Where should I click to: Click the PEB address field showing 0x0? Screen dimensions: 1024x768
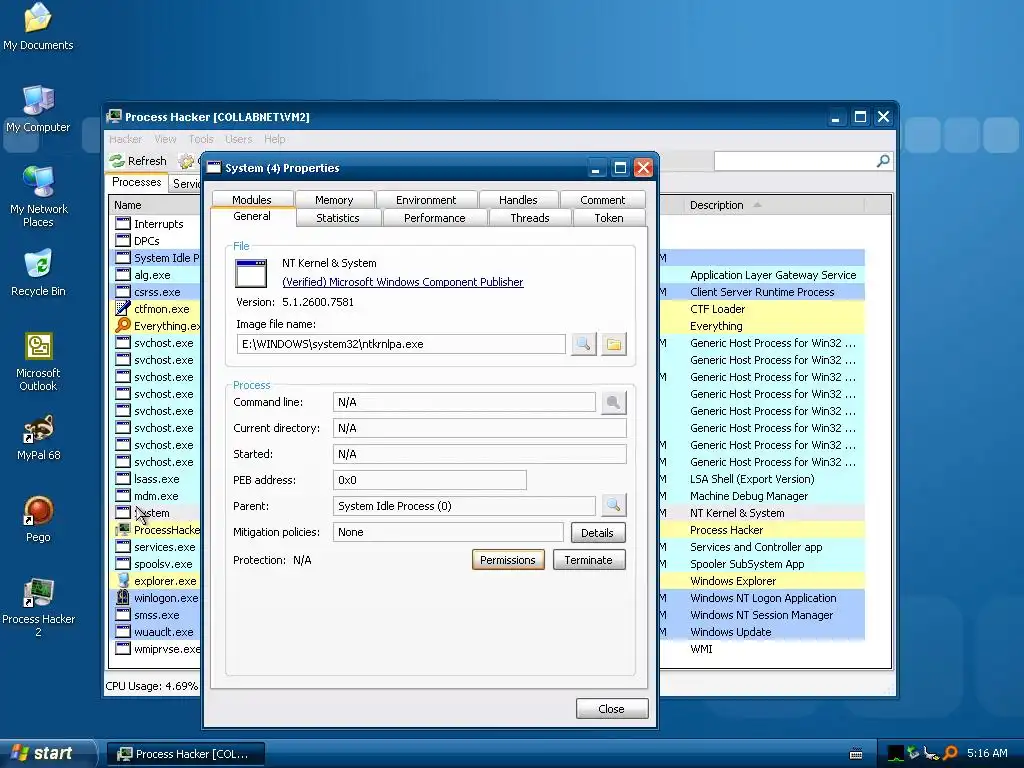pos(430,480)
